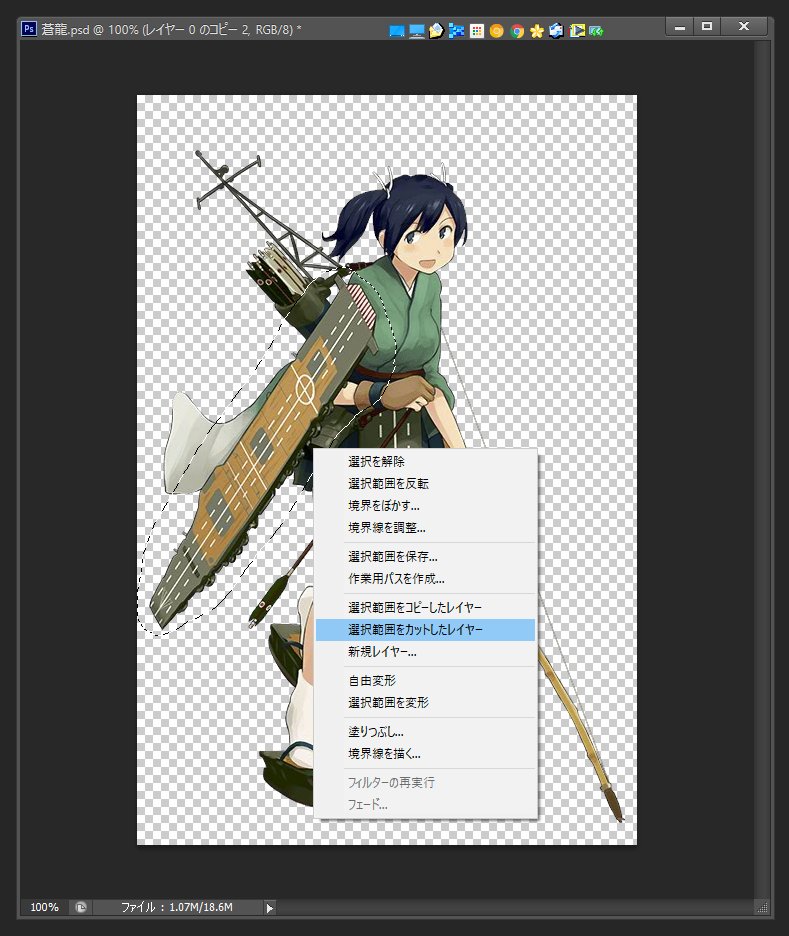Click the colorful grid icon in title bar

[x=477, y=30]
